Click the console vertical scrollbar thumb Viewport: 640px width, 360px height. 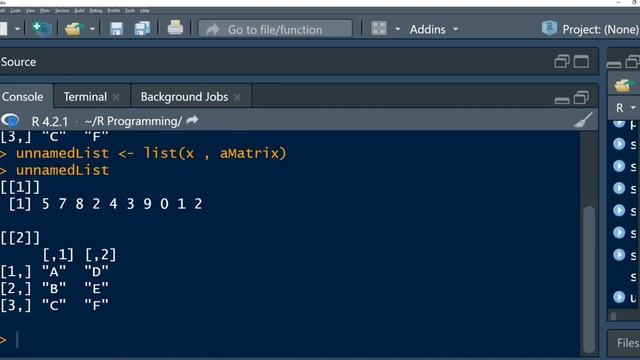589,279
